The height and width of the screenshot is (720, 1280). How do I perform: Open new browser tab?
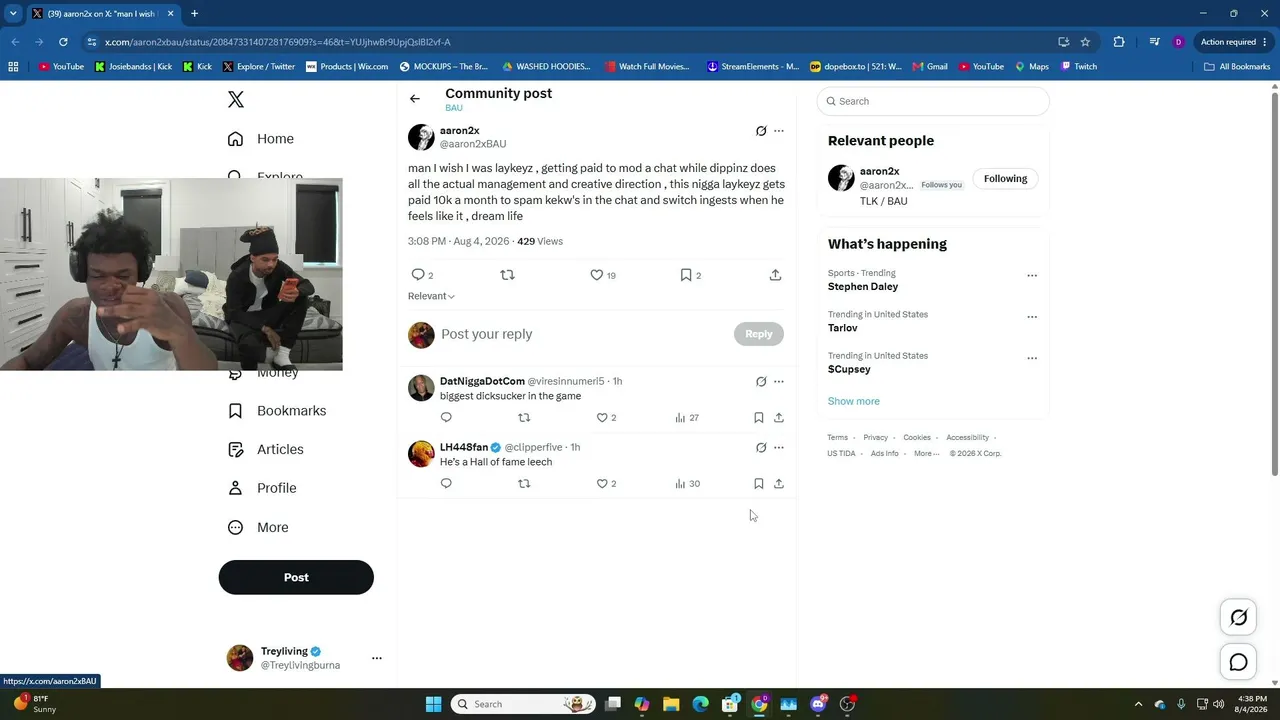pyautogui.click(x=194, y=13)
